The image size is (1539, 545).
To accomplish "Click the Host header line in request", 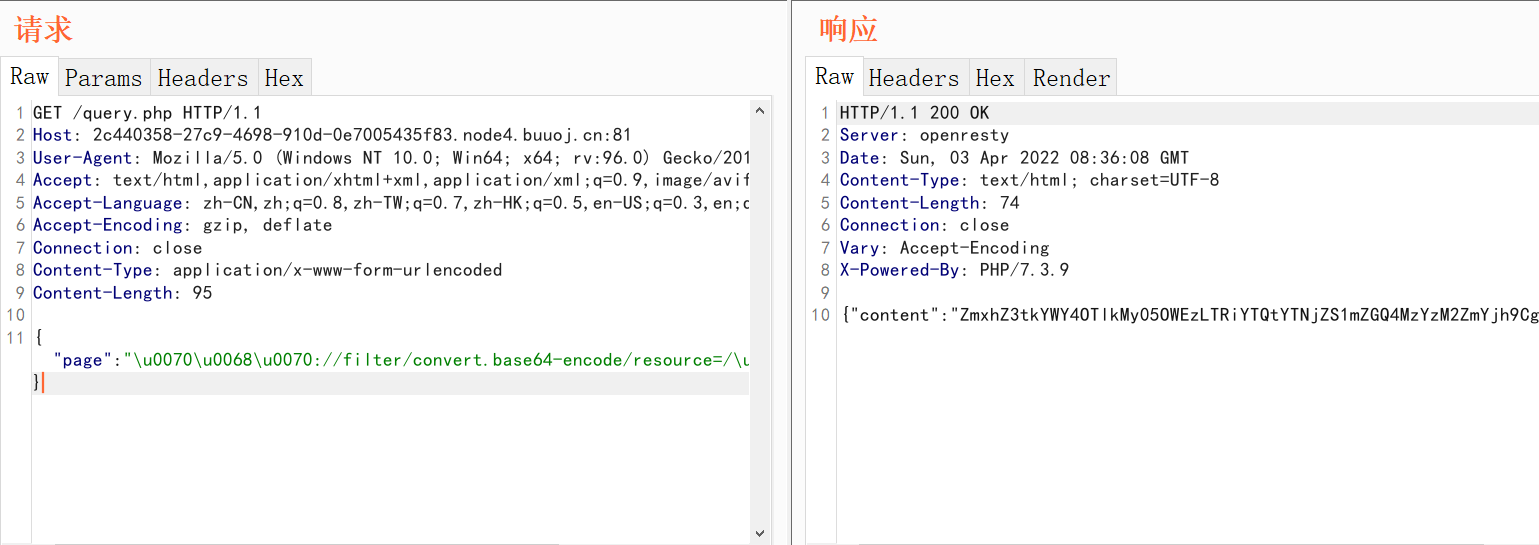I will pos(330,135).
